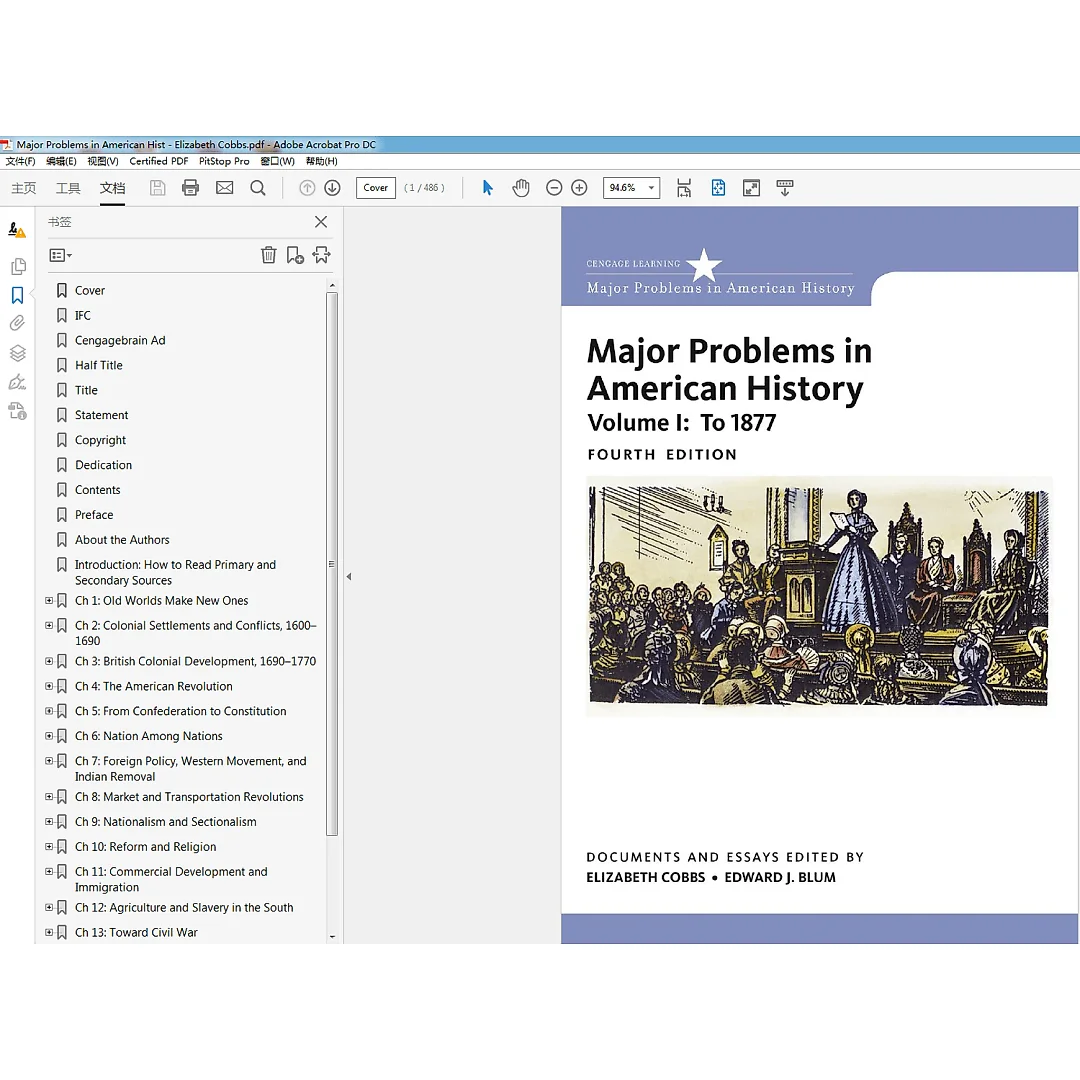Viewport: 1080px width, 1080px height.
Task: Expand Ch 2: Colonial Settlements bookmark
Action: 49,625
